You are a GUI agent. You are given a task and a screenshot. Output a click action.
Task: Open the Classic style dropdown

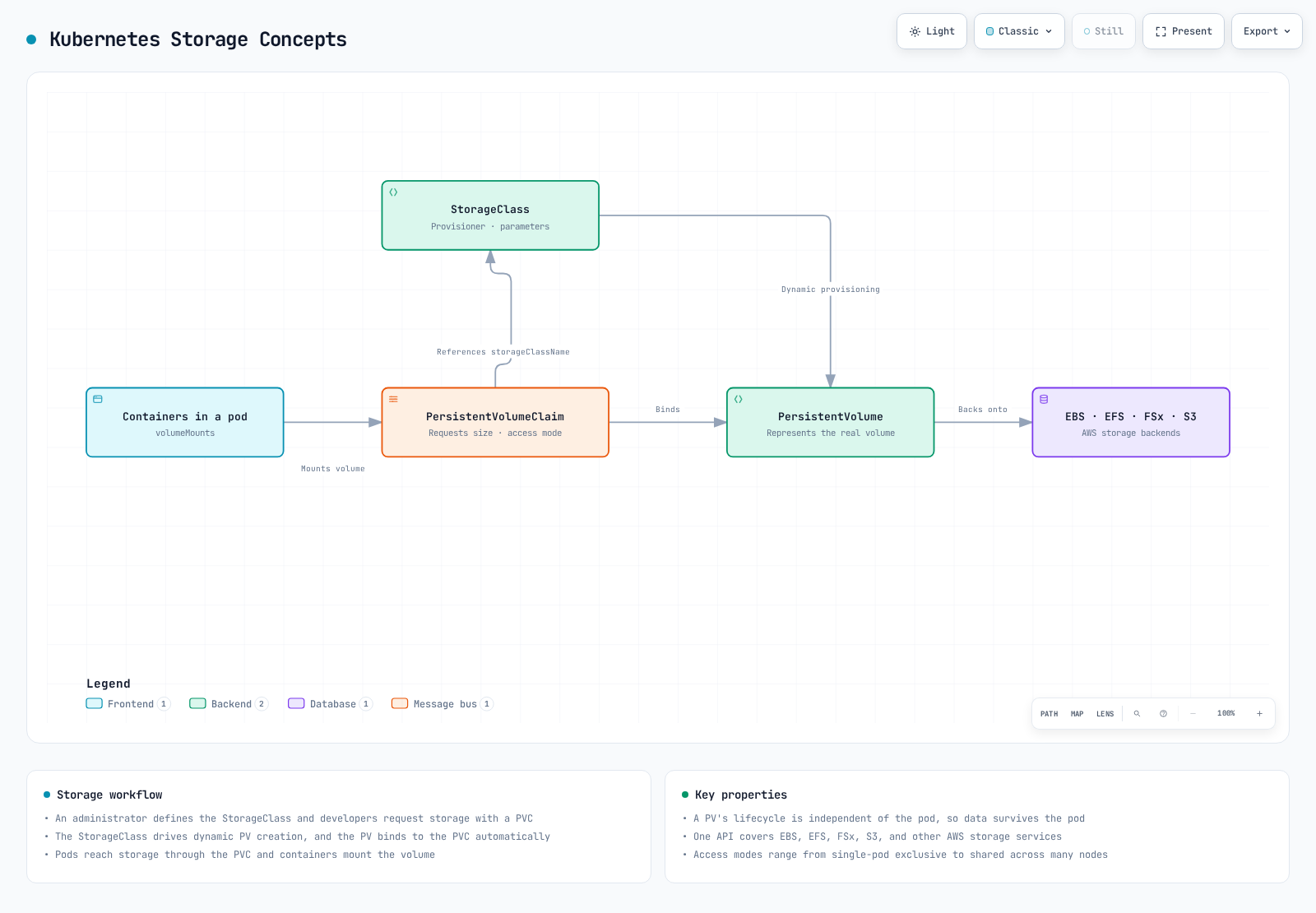point(1019,31)
